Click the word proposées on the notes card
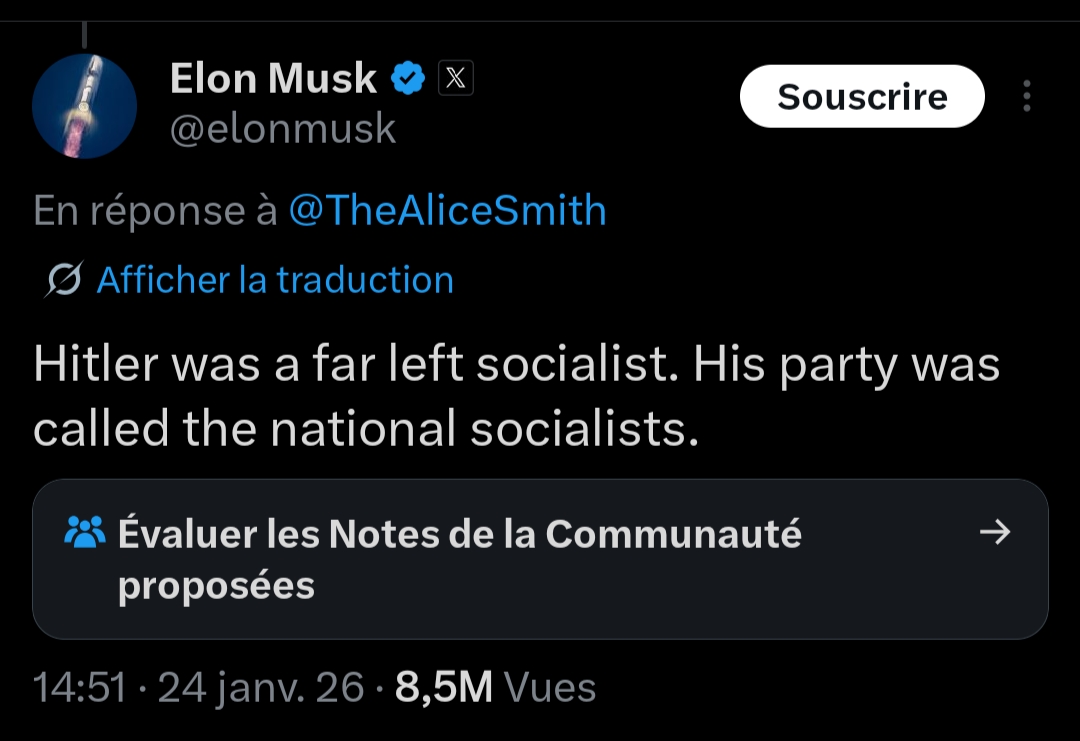Image resolution: width=1080 pixels, height=741 pixels. 216,586
